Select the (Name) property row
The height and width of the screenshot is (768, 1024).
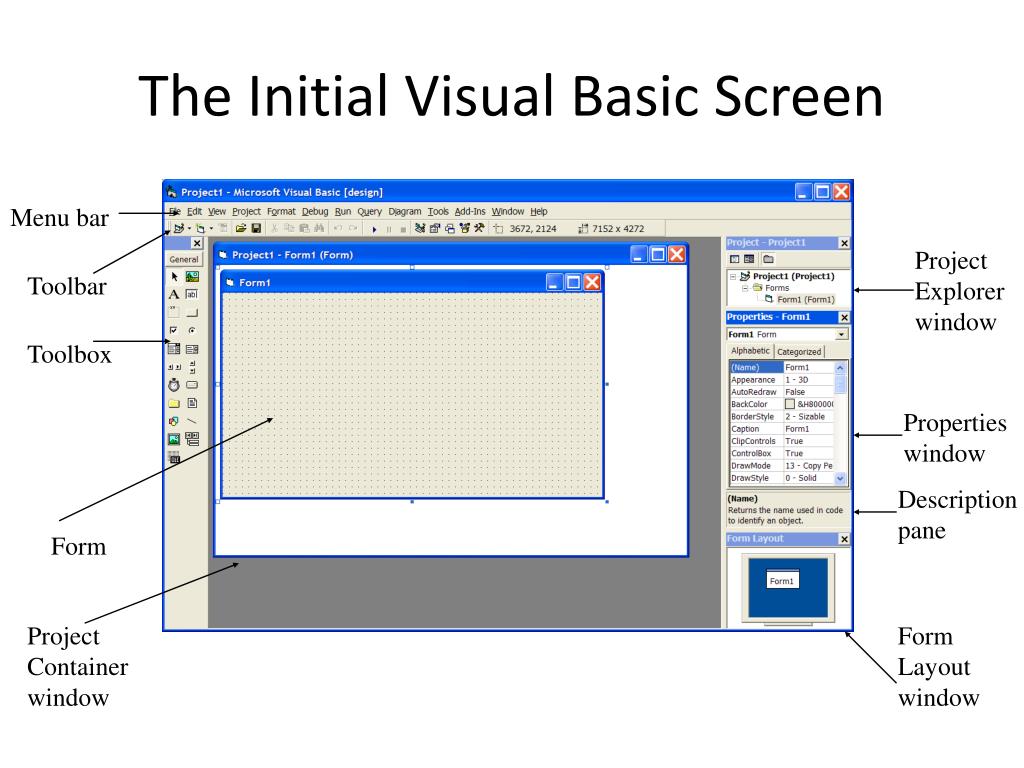coord(782,368)
